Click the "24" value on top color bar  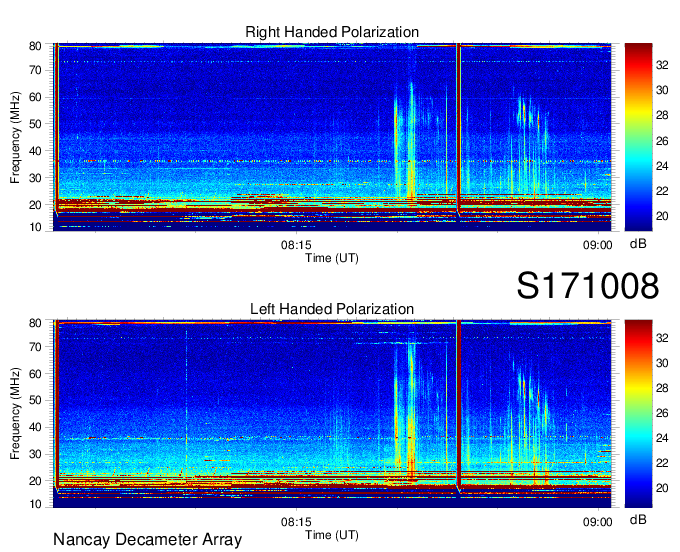662,166
